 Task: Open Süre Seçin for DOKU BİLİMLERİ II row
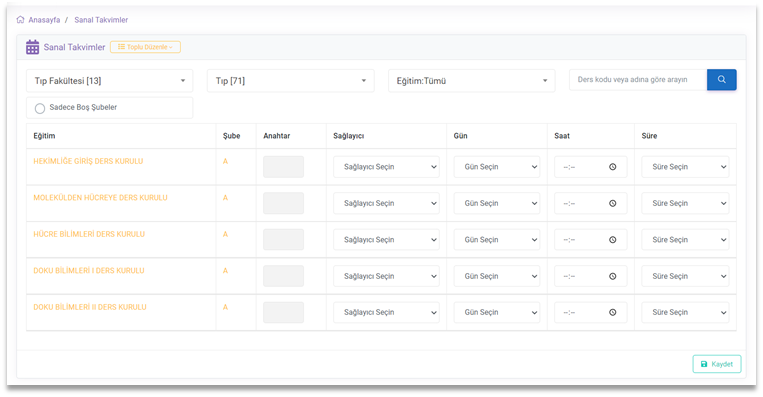pos(685,312)
